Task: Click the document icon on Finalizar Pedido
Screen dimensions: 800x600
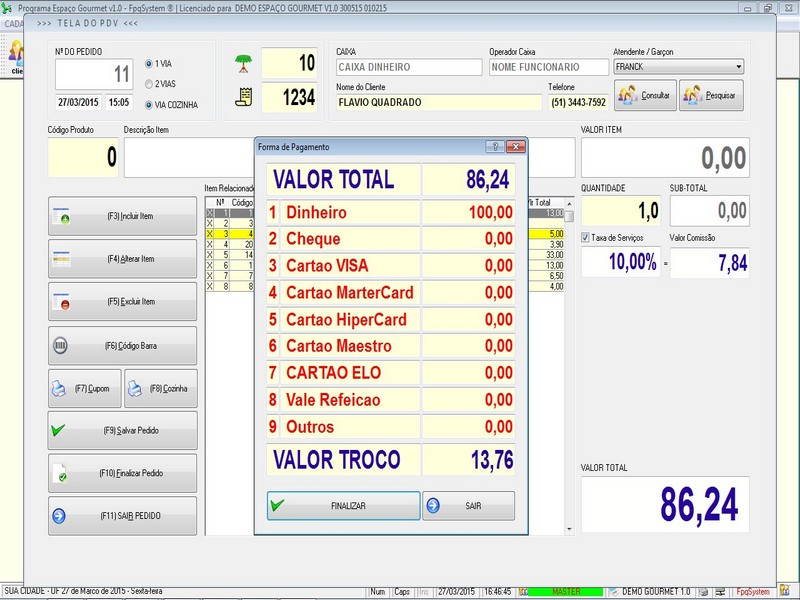Action: click(x=60, y=473)
